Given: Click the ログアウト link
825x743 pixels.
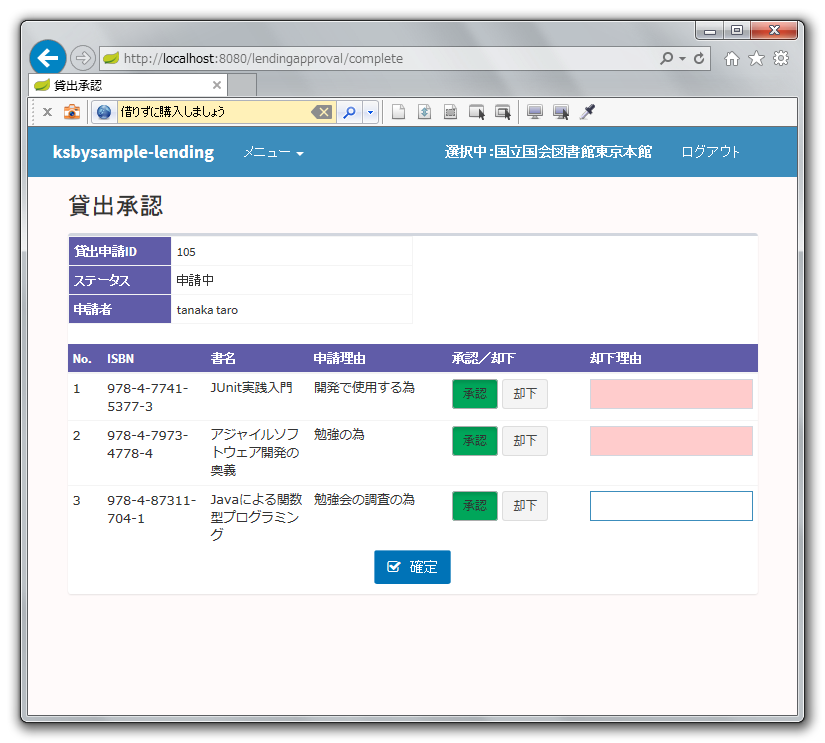Looking at the screenshot, I should (711, 152).
